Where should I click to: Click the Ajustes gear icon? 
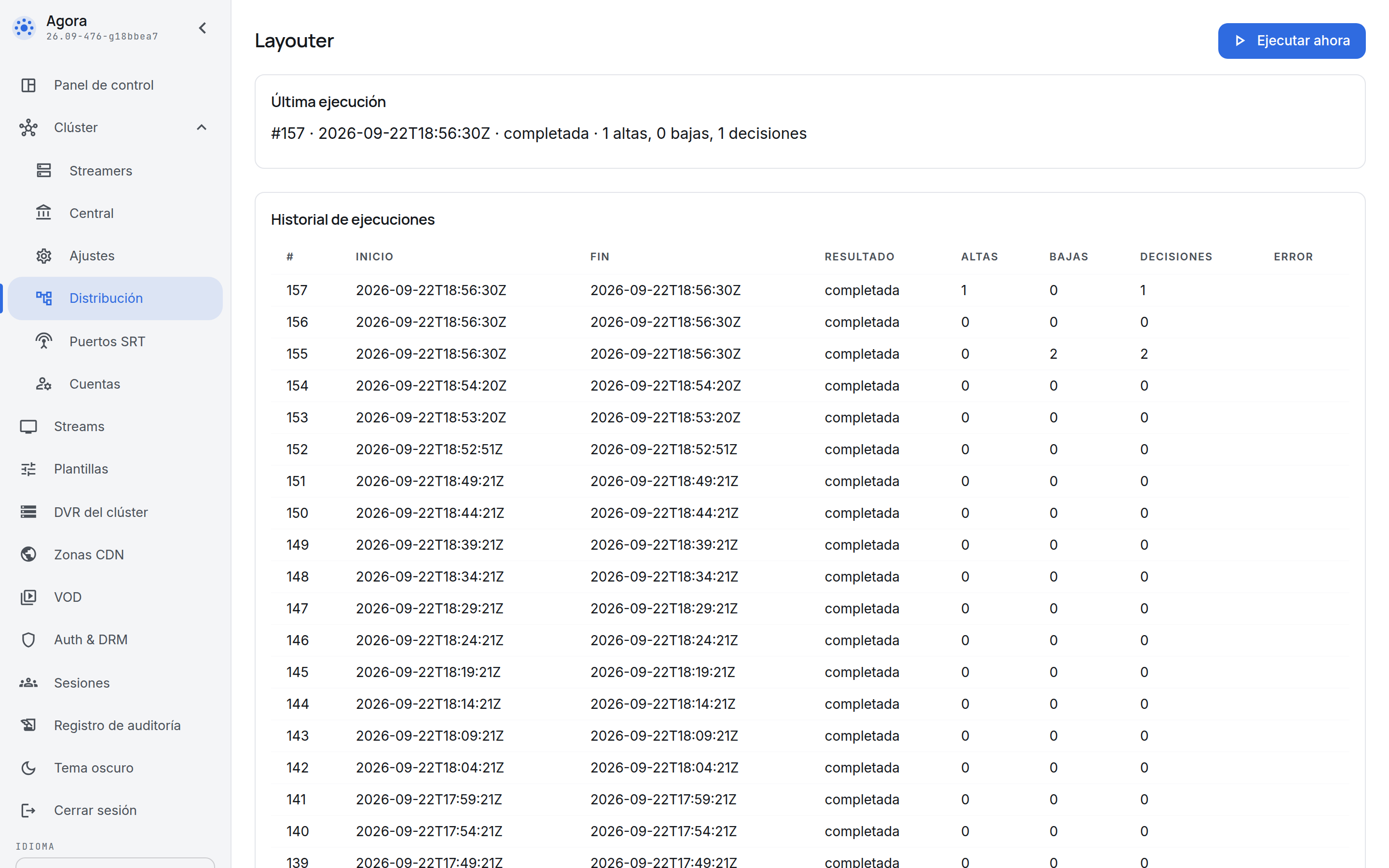tap(44, 256)
